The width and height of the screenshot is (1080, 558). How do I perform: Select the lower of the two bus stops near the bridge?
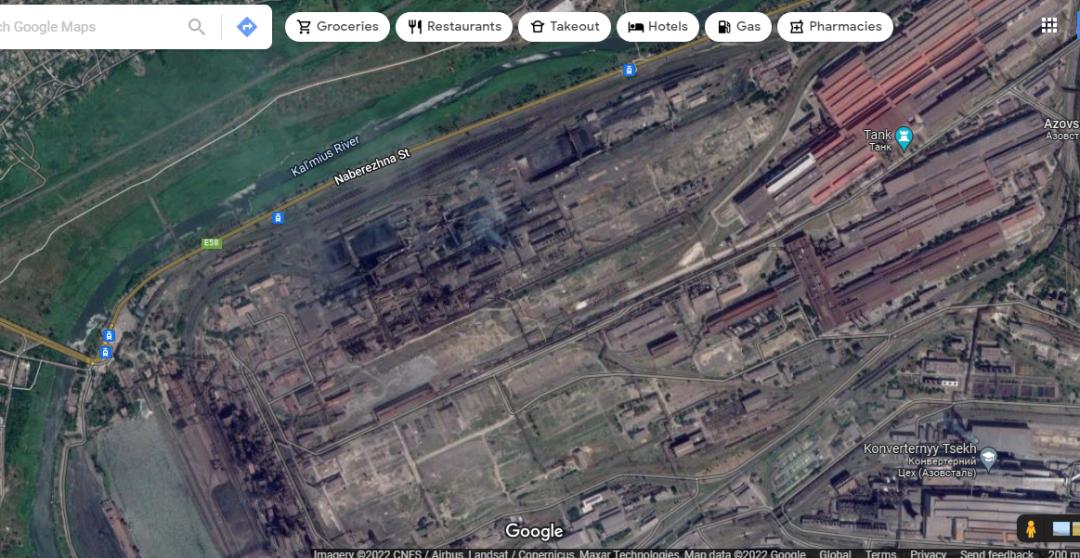[105, 352]
